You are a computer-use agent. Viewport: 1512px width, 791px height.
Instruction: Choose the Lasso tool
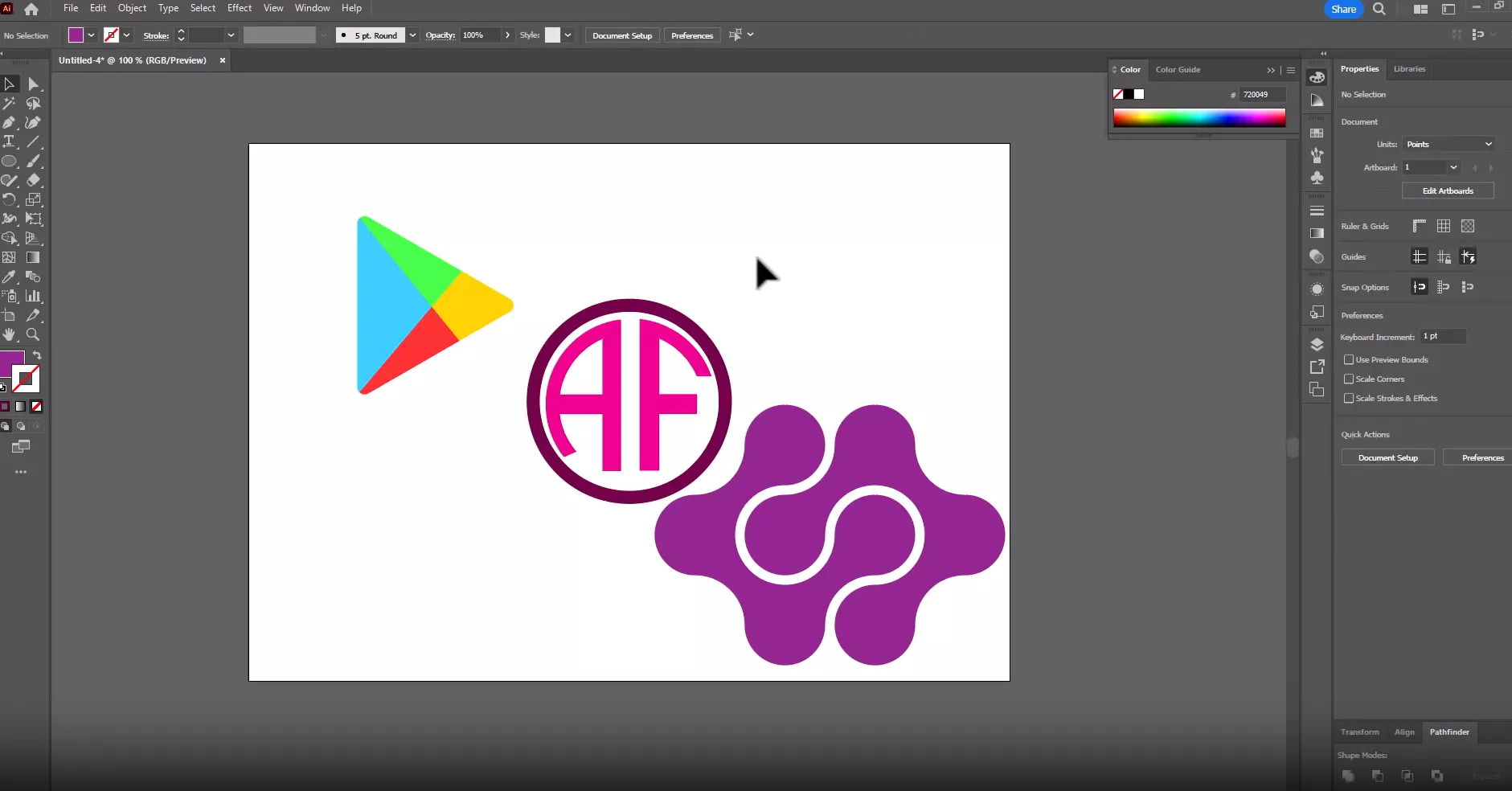(33, 103)
